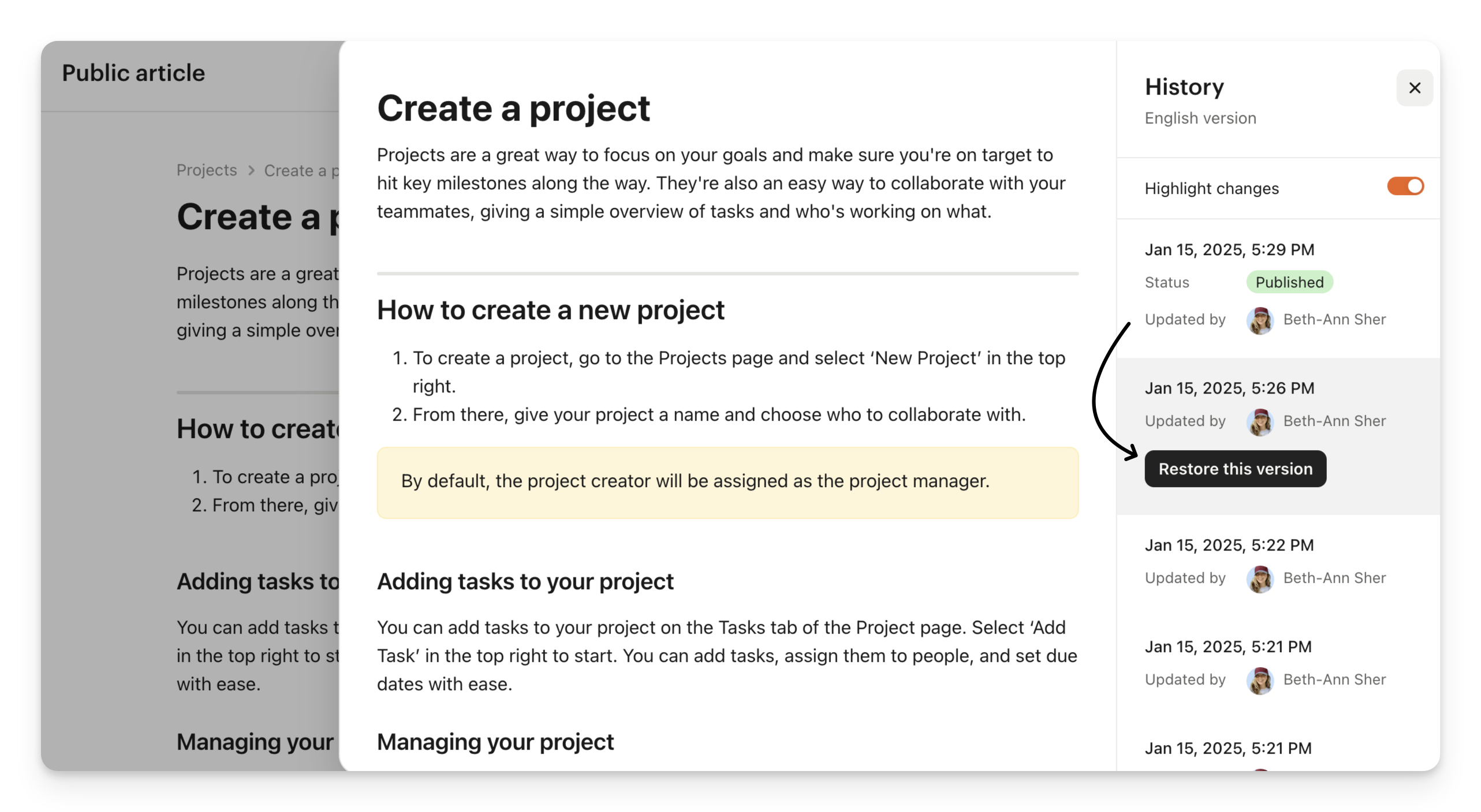Image resolution: width=1481 pixels, height=812 pixels.
Task: Click the Adding tasks to your project heading
Action: 525,582
